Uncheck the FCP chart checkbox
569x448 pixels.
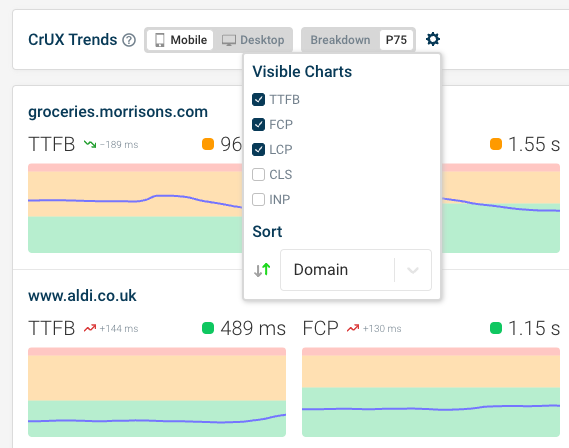point(258,124)
